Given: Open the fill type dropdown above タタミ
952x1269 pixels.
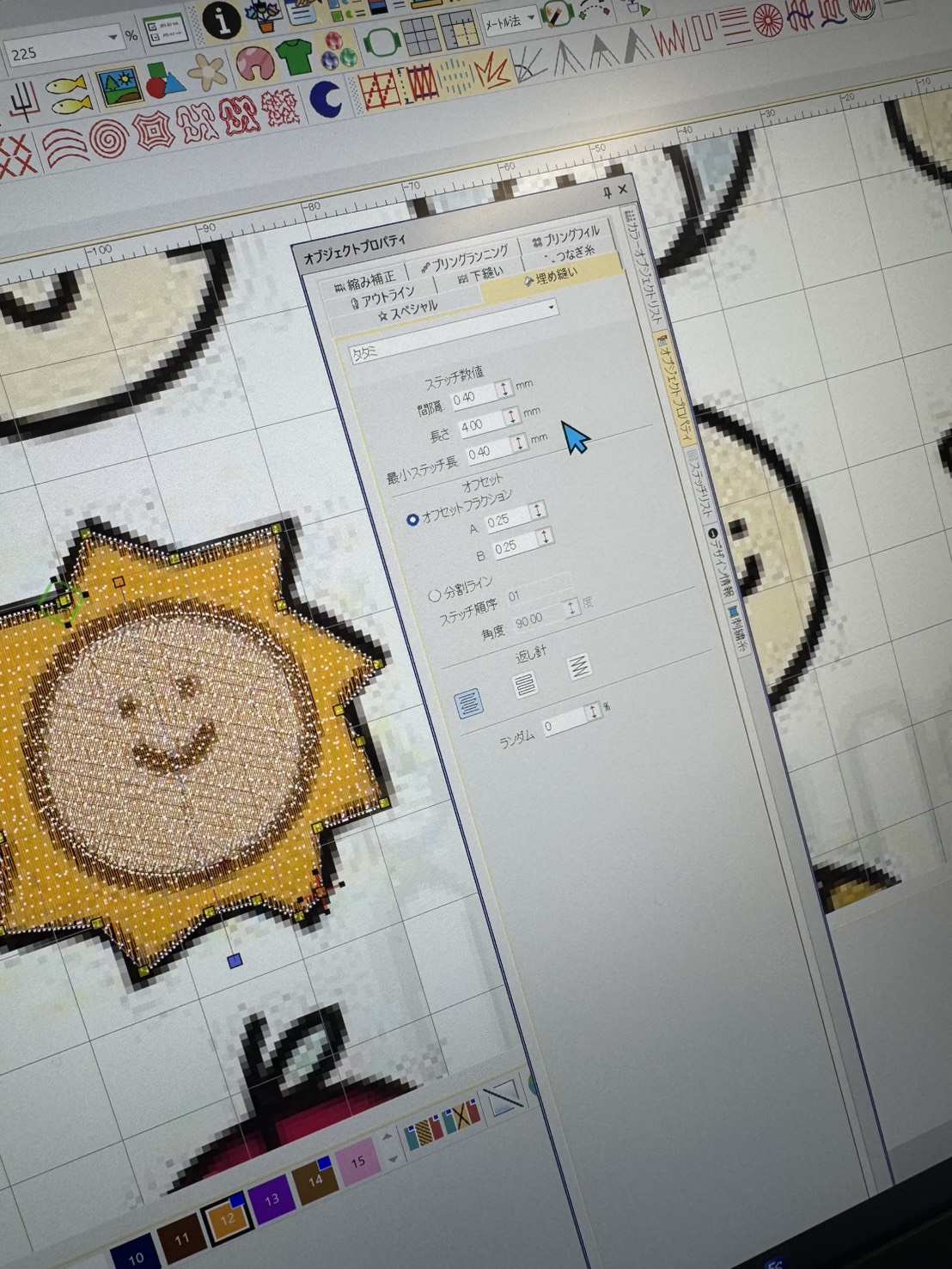Looking at the screenshot, I should click(x=552, y=308).
